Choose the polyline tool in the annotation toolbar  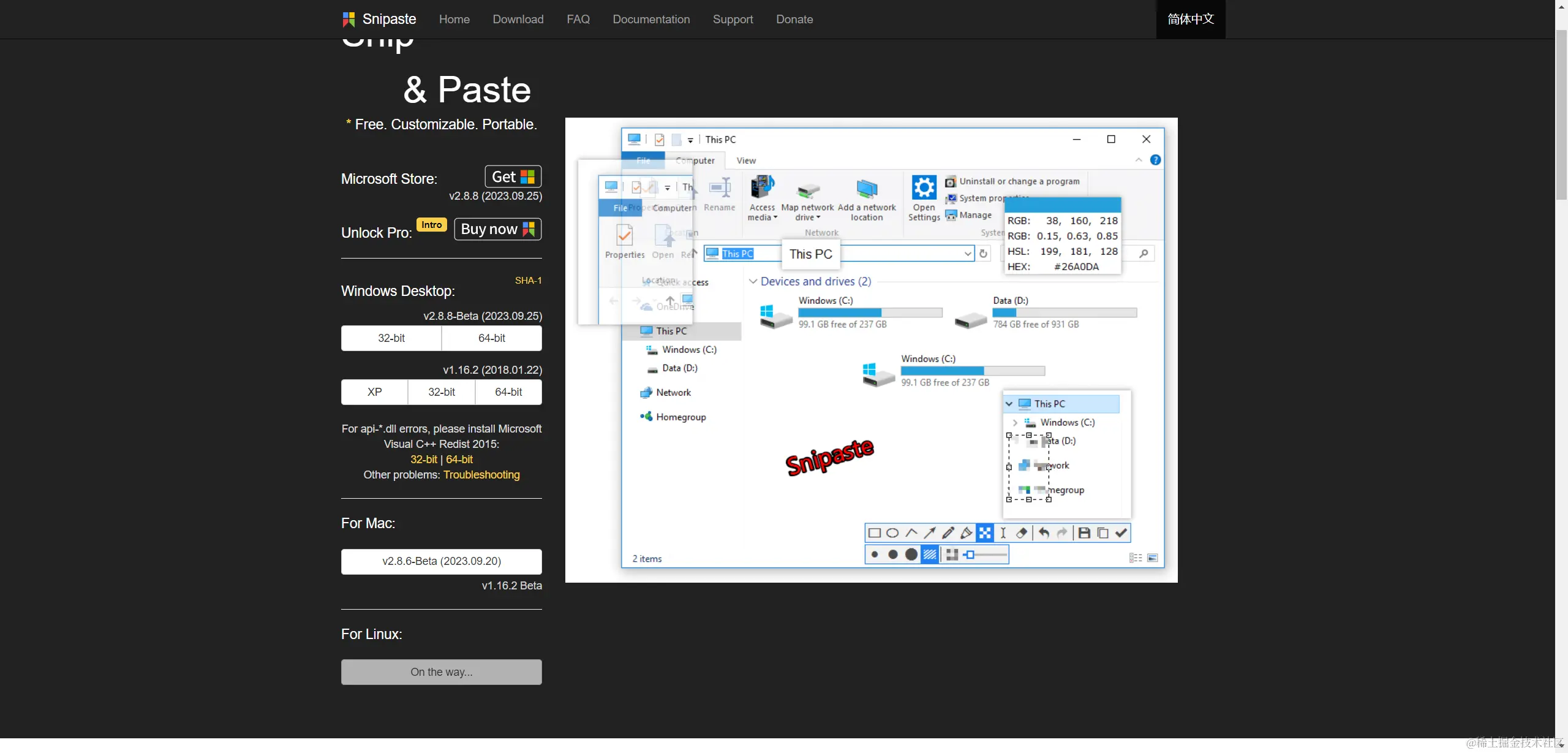pyautogui.click(x=911, y=533)
